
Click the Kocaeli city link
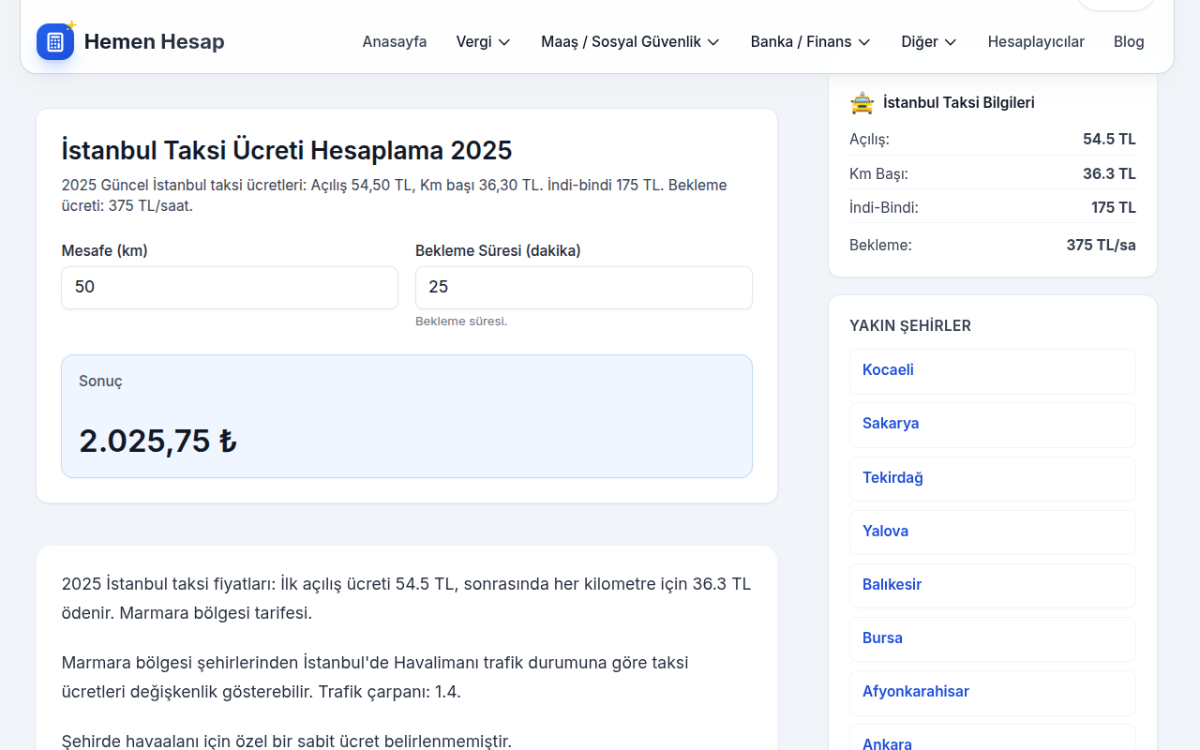coord(887,369)
